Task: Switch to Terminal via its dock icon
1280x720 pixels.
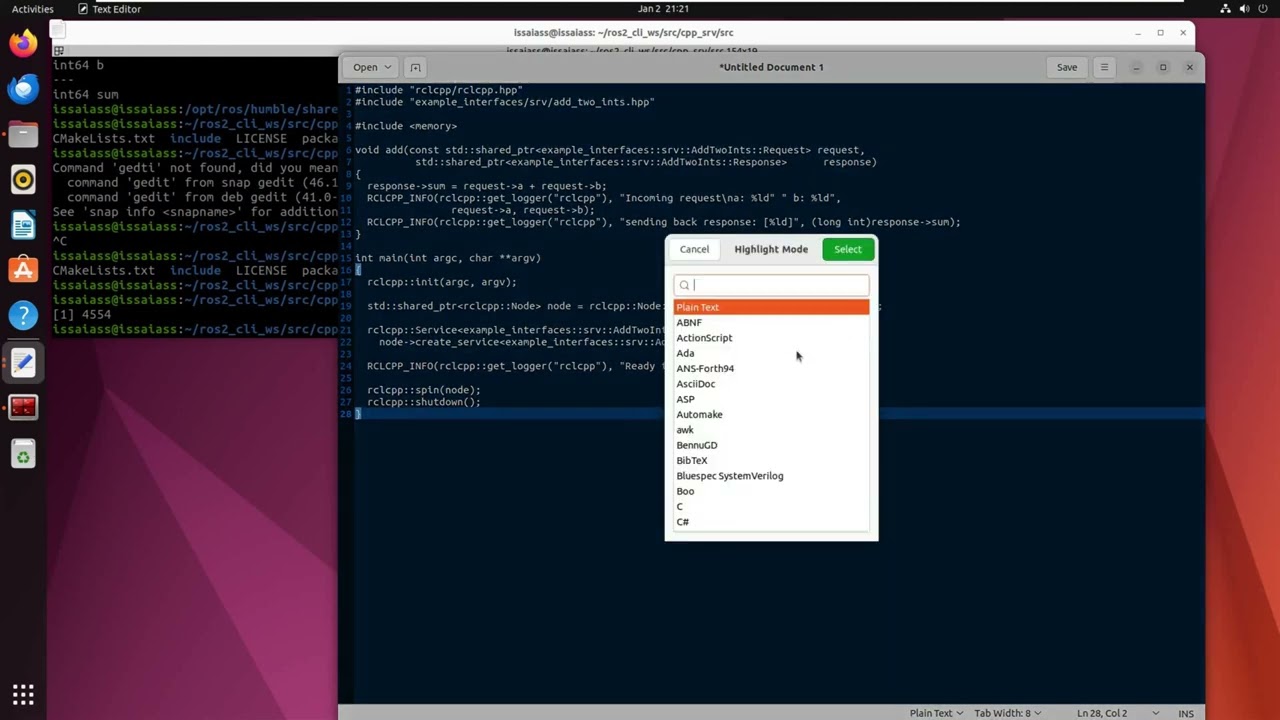Action: click(x=23, y=407)
